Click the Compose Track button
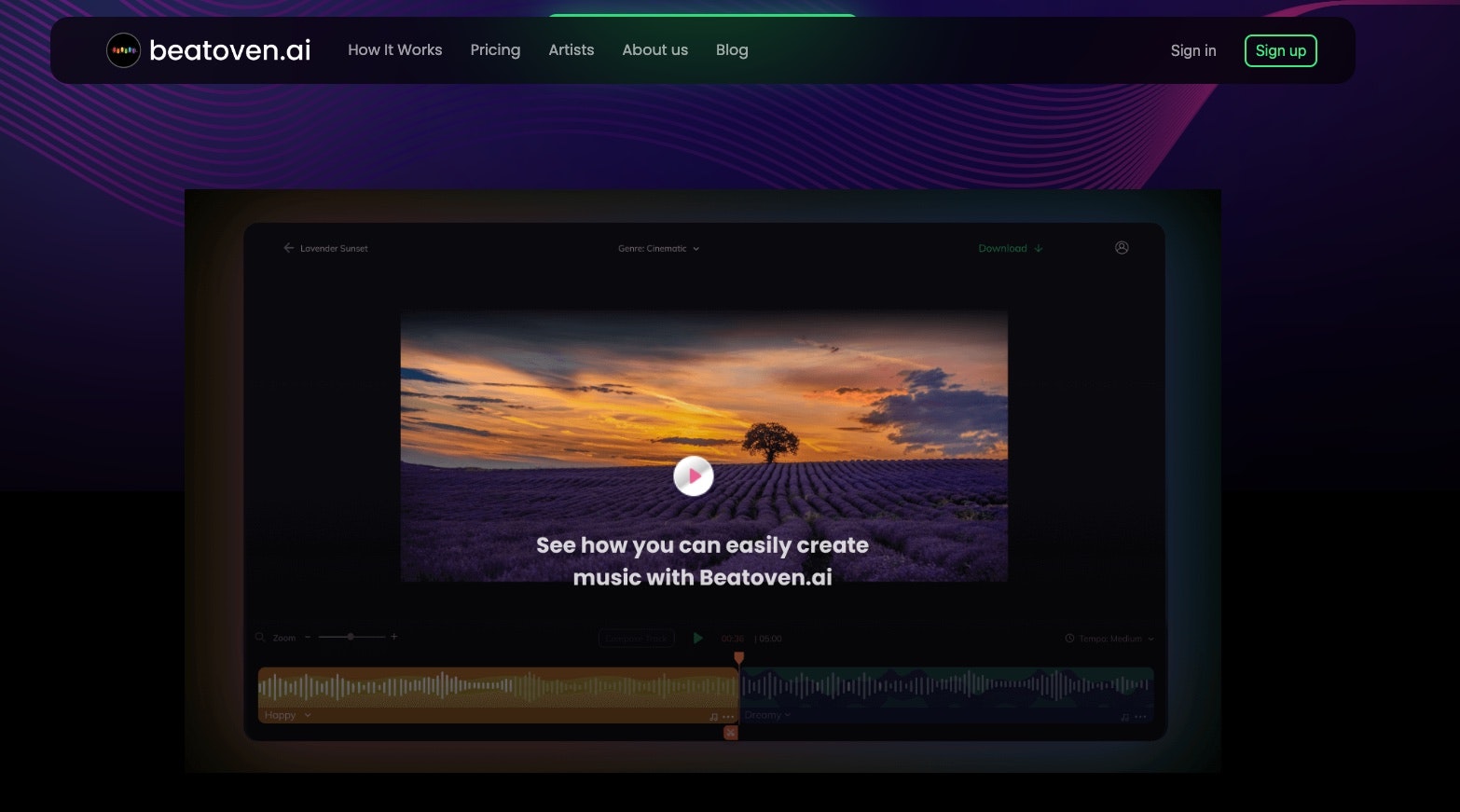 [x=636, y=639]
